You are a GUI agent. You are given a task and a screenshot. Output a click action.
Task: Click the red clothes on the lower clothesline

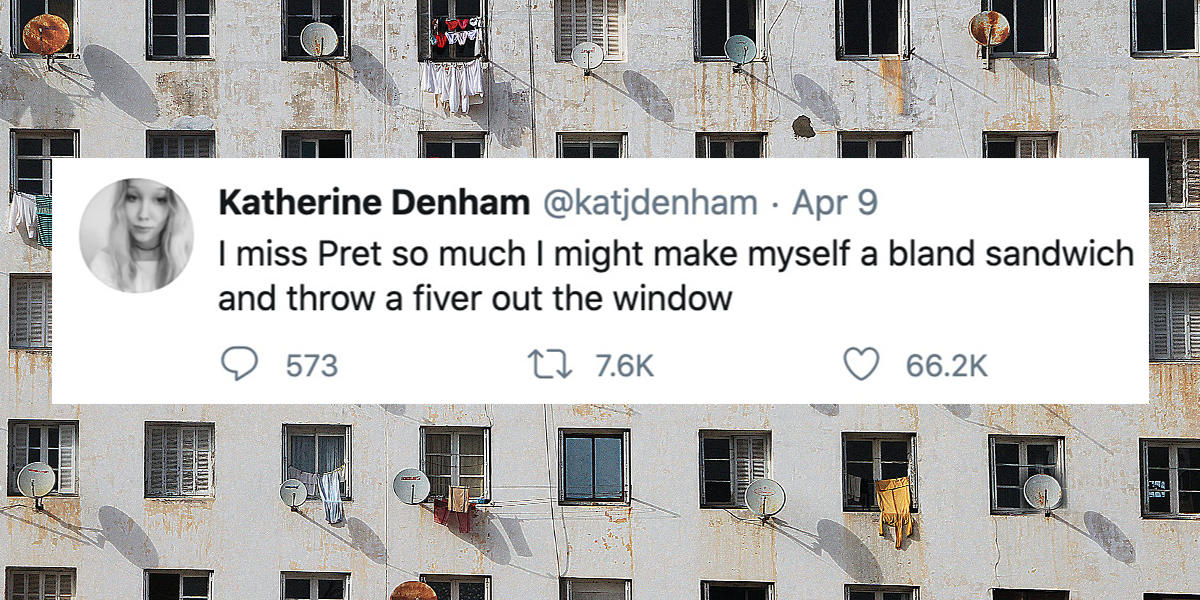pyautogui.click(x=453, y=514)
